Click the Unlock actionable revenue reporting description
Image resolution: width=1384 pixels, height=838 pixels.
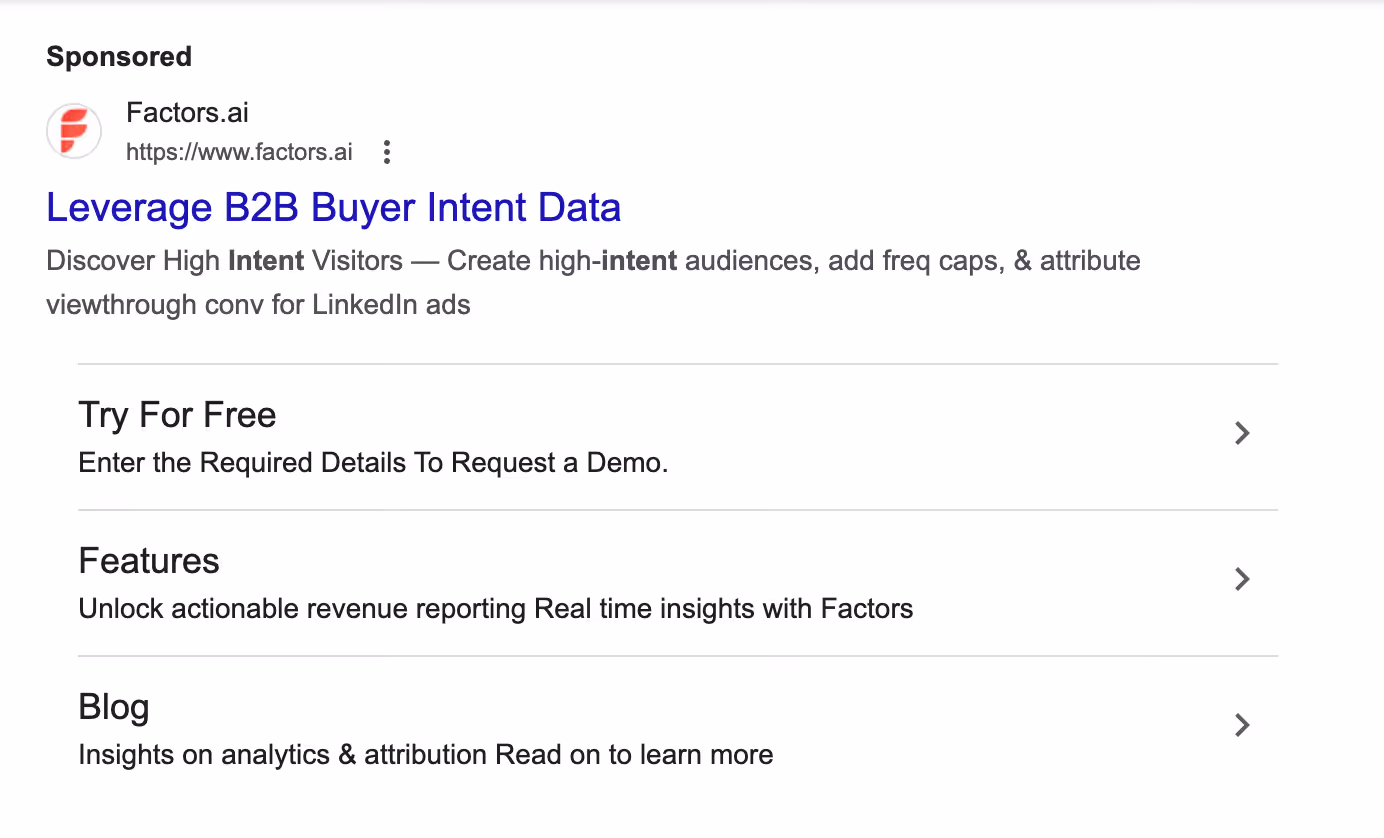pos(496,609)
